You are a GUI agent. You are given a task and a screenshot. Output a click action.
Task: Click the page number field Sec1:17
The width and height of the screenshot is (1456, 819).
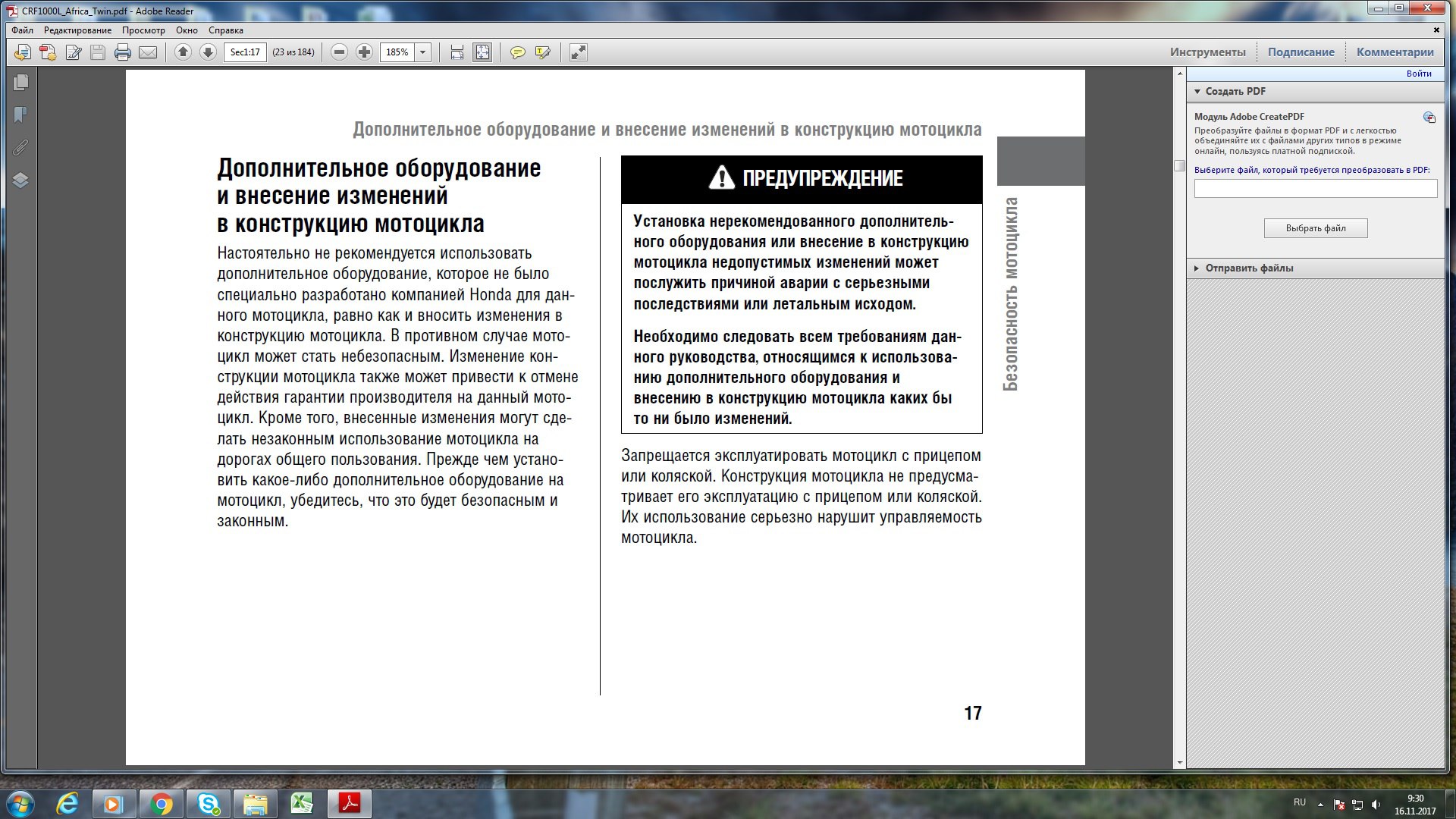245,52
